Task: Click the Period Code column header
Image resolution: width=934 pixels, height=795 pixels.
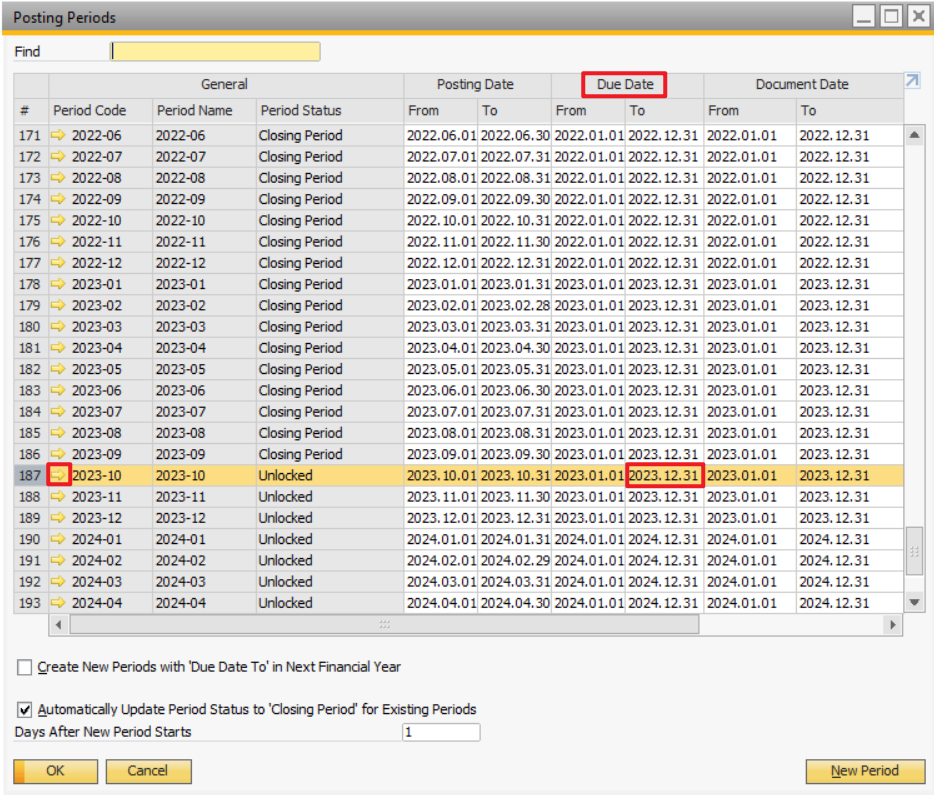Action: pyautogui.click(x=100, y=111)
